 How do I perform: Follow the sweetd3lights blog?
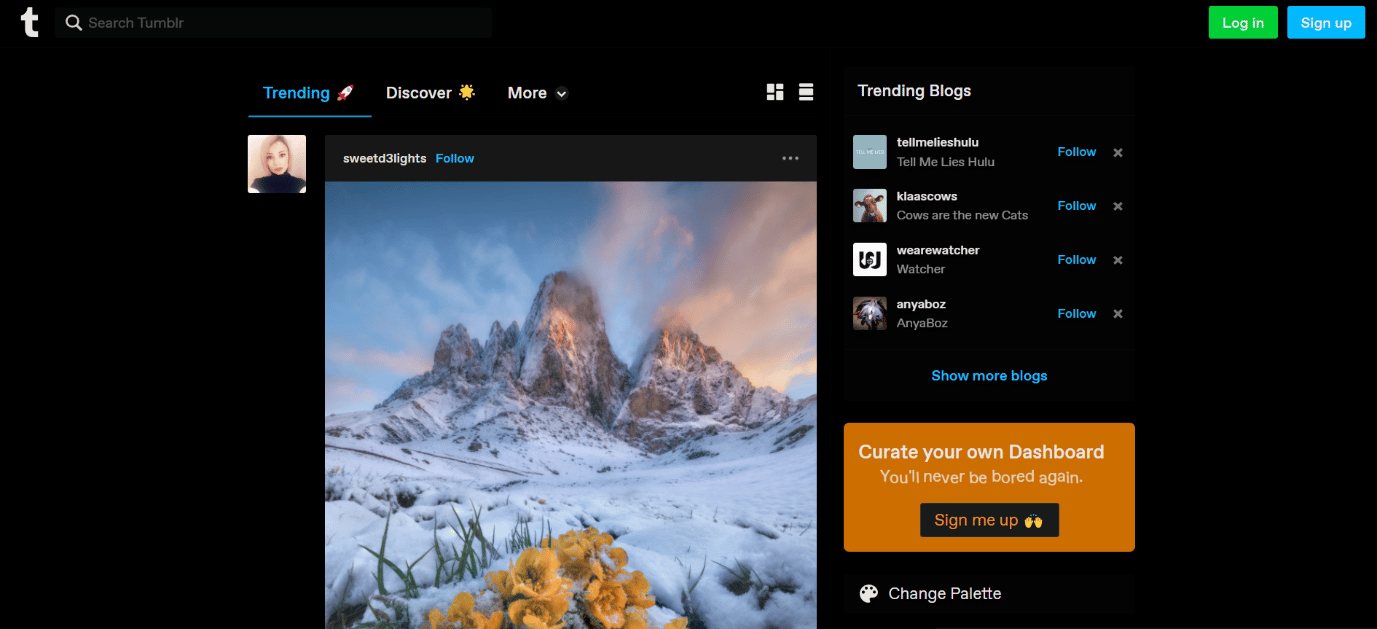pyautogui.click(x=455, y=158)
